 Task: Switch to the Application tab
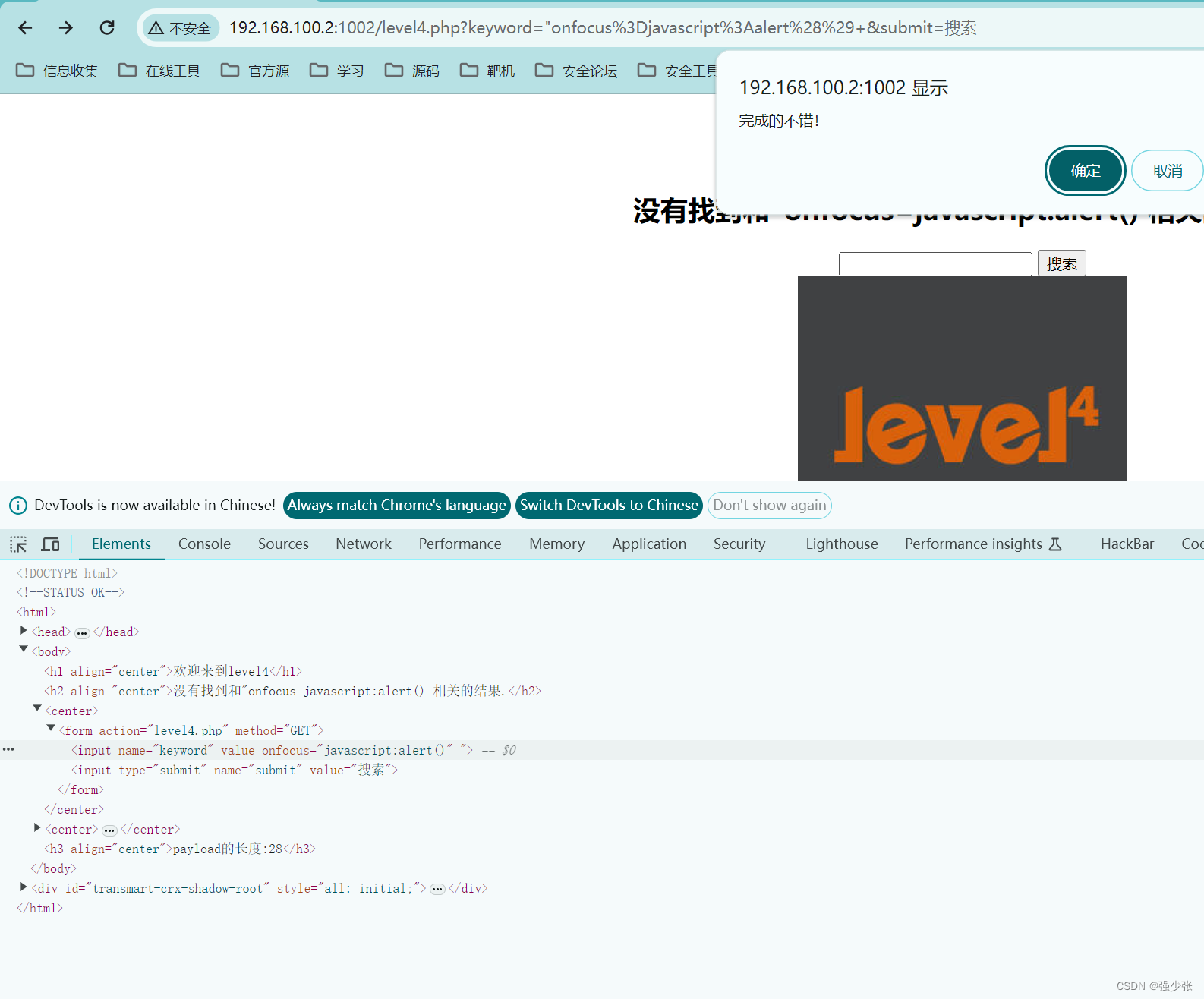(649, 544)
